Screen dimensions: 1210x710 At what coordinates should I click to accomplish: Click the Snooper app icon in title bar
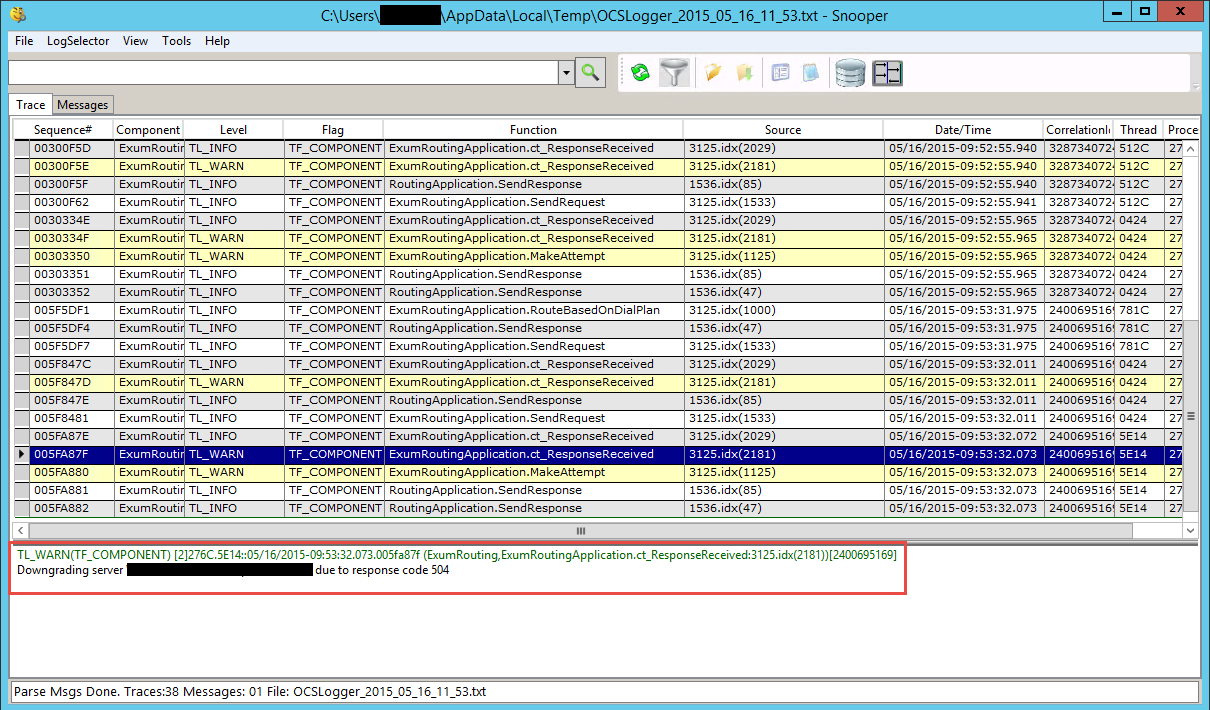[17, 15]
